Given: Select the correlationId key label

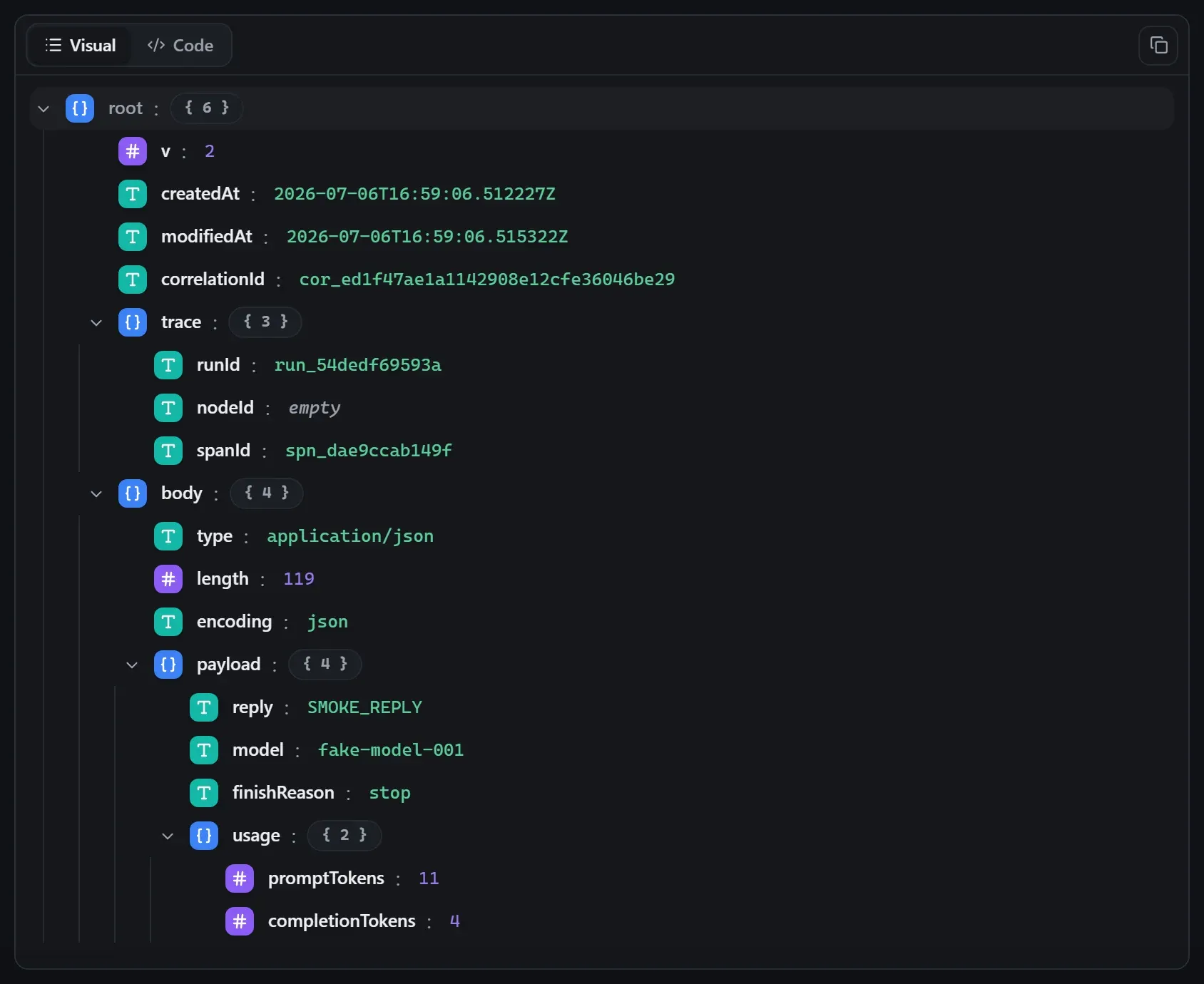Looking at the screenshot, I should pyautogui.click(x=213, y=280).
